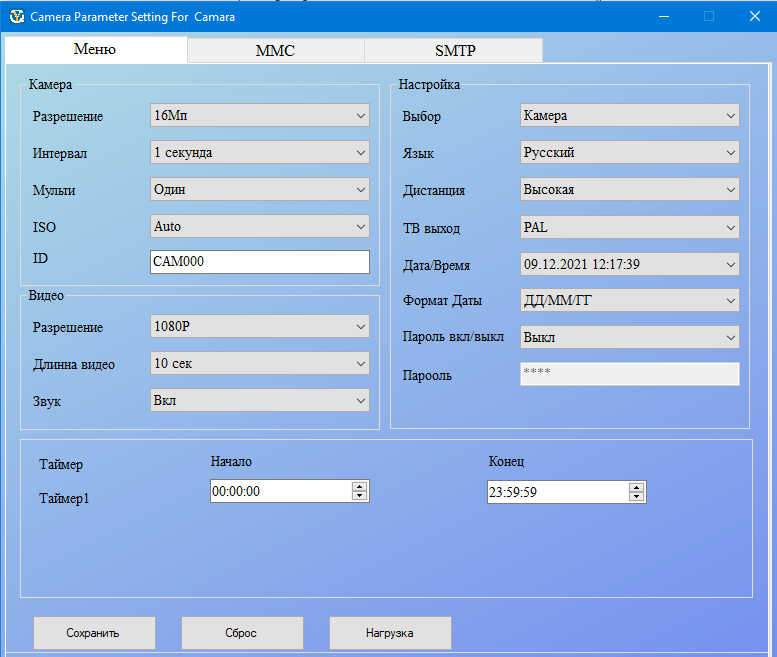This screenshot has height=657, width=777.
Task: Toggle the Звук dropdown set to Вкл
Action: coord(259,400)
